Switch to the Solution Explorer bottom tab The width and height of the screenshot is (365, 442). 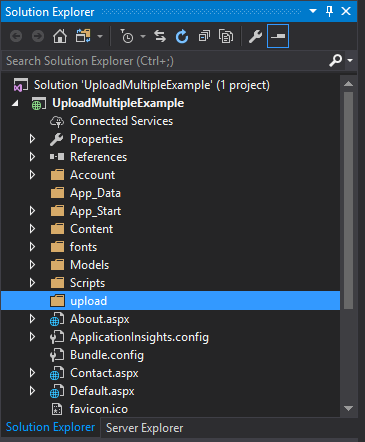(x=50, y=427)
